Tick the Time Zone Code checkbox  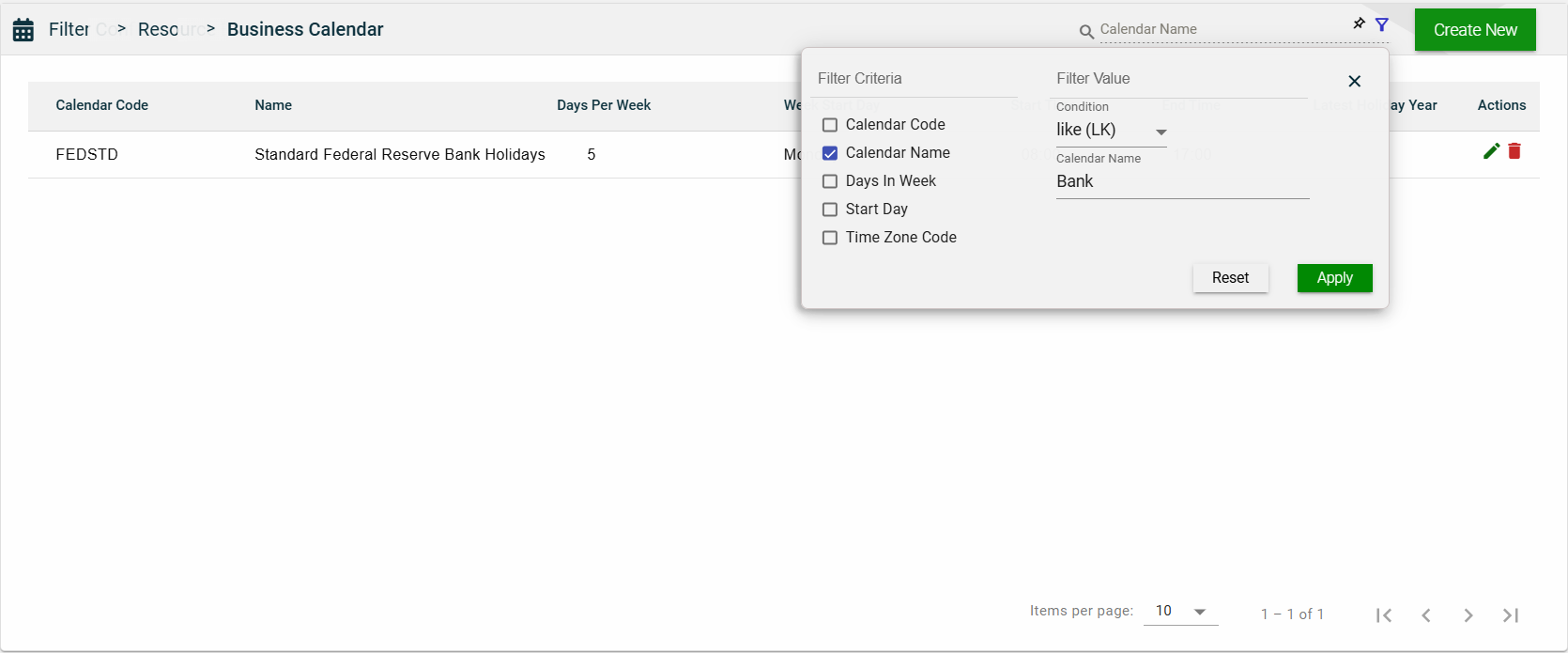pyautogui.click(x=830, y=238)
